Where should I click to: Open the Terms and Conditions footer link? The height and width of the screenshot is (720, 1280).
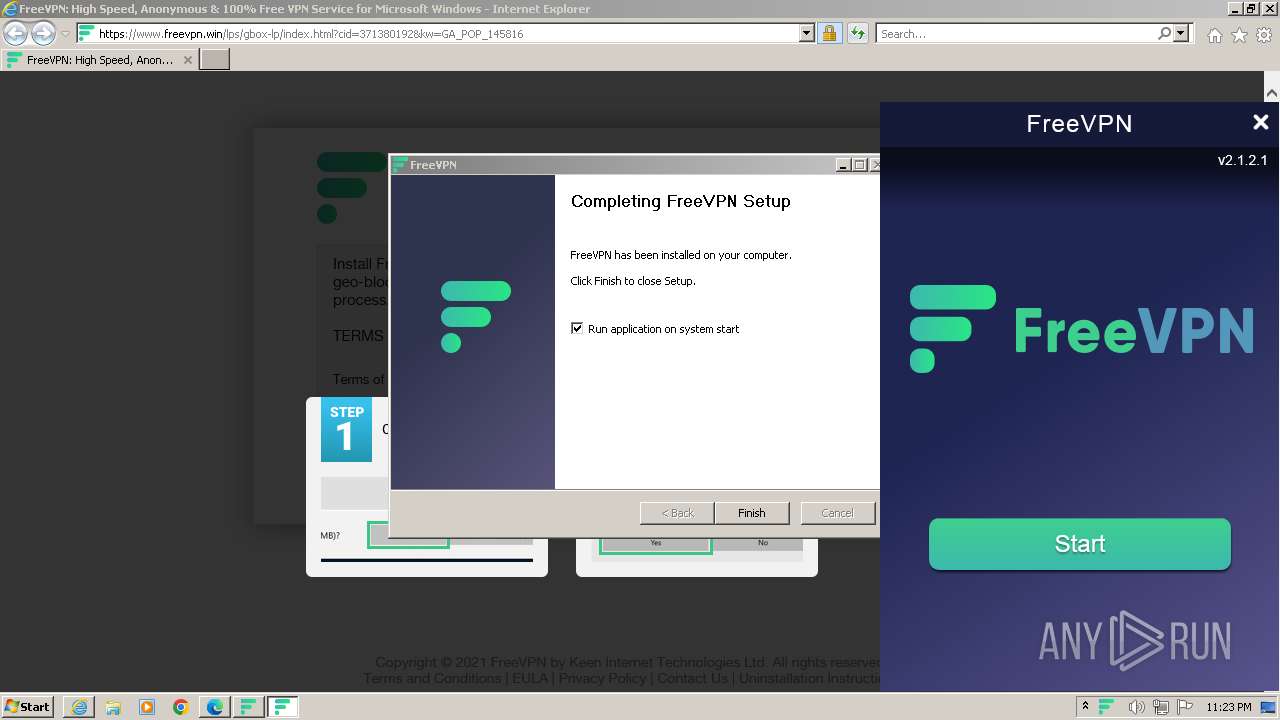(x=432, y=678)
